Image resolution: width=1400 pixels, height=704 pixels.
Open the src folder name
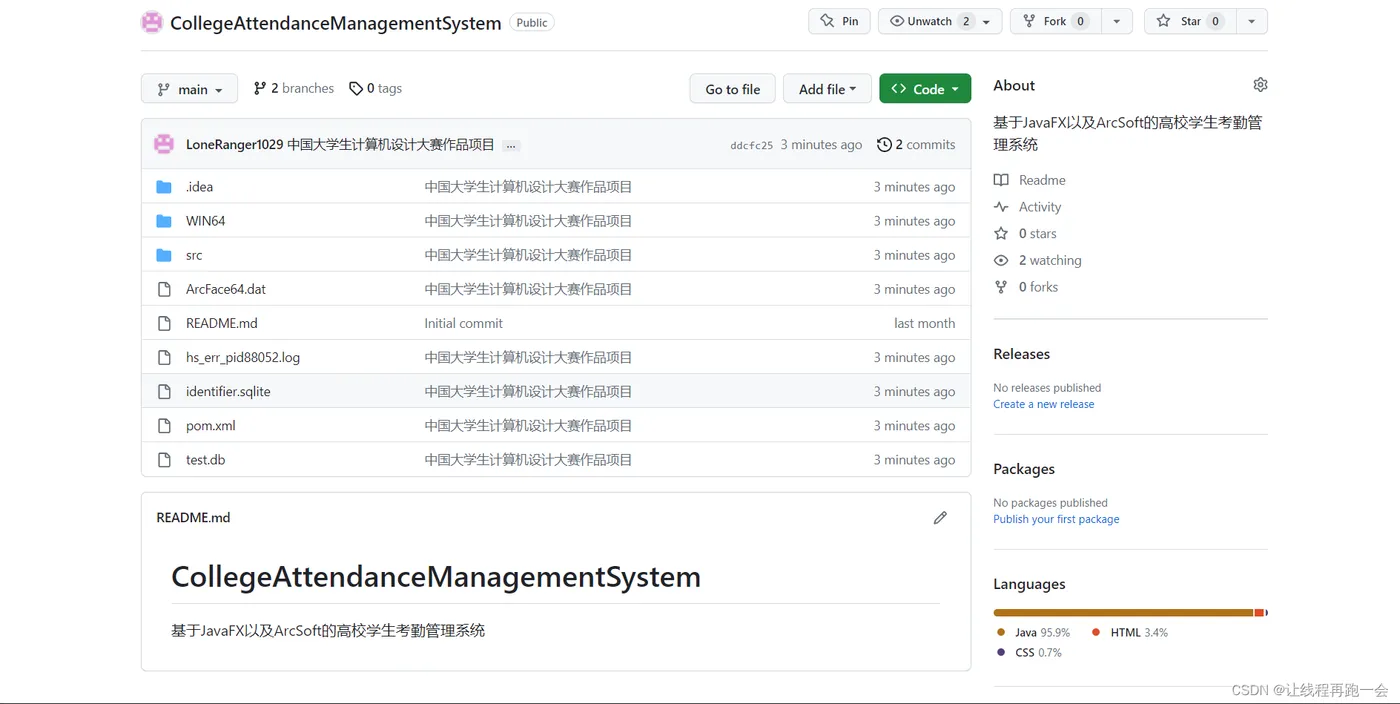pos(194,255)
